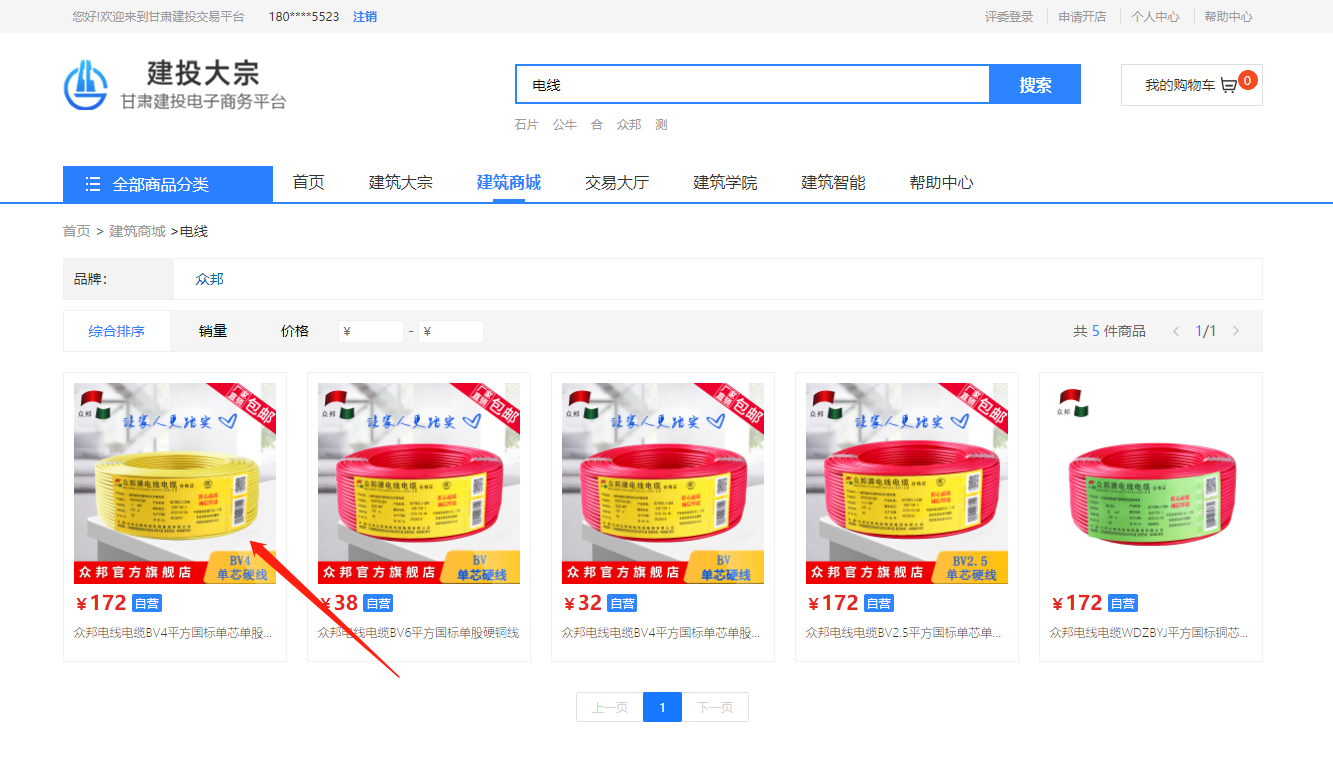The image size is (1333, 768).
Task: Click the 下一页 pagination button
Action: pos(715,707)
